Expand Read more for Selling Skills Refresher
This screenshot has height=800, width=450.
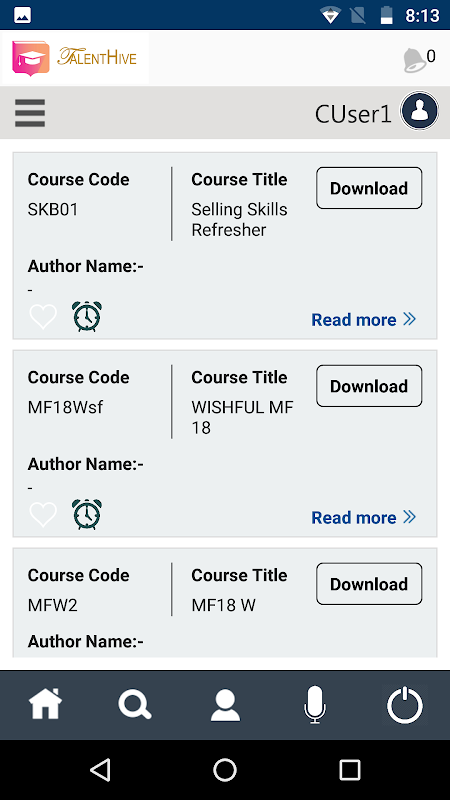coord(364,320)
